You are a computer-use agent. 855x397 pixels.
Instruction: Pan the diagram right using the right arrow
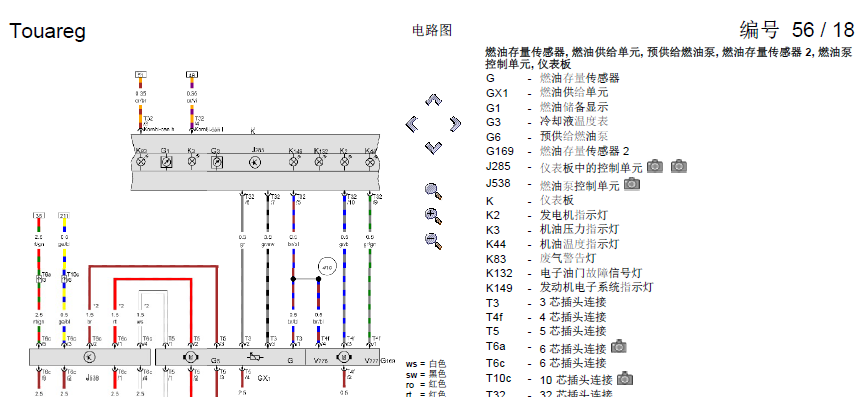[454, 124]
